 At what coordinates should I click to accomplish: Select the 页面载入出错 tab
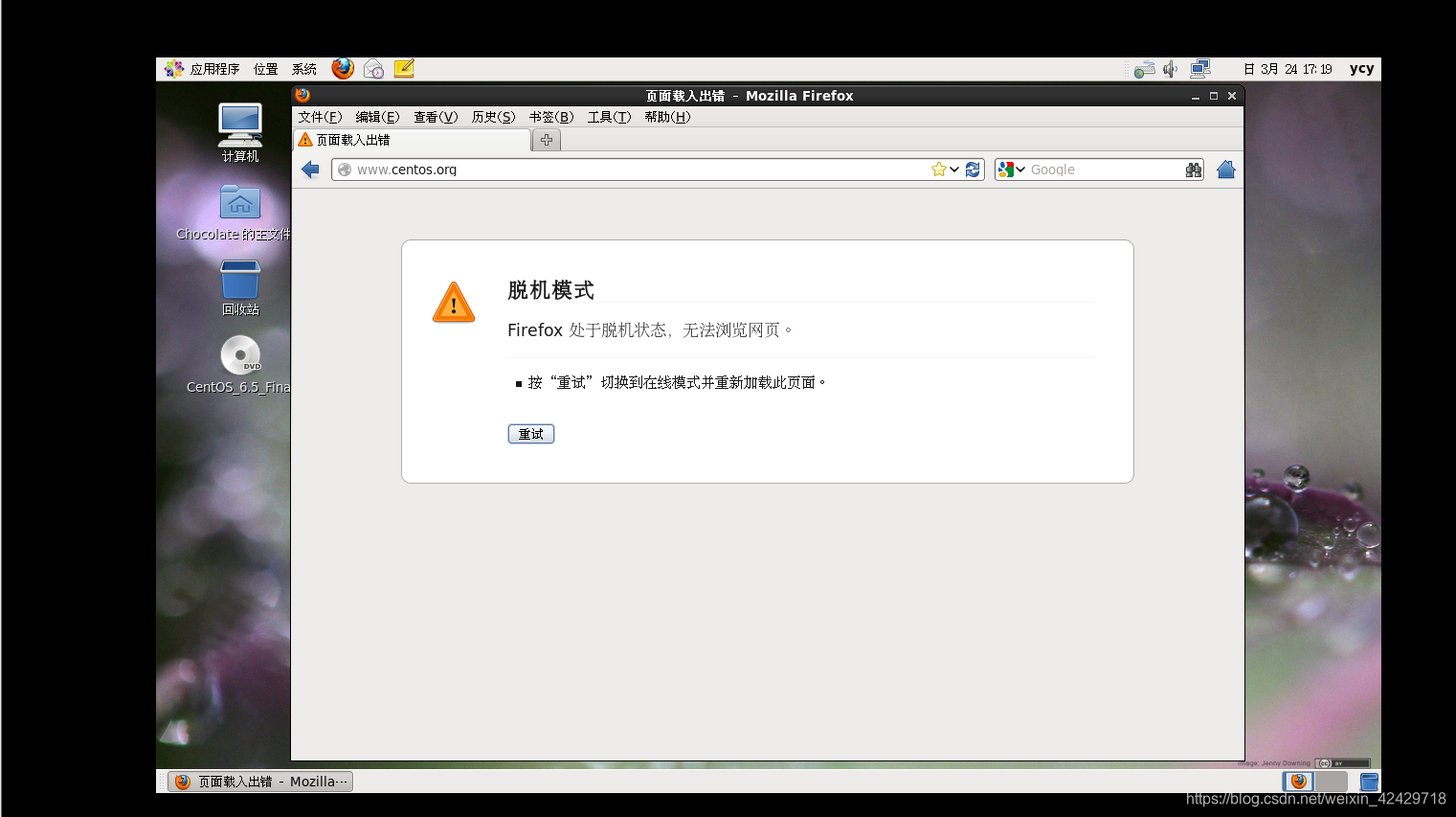(412, 140)
